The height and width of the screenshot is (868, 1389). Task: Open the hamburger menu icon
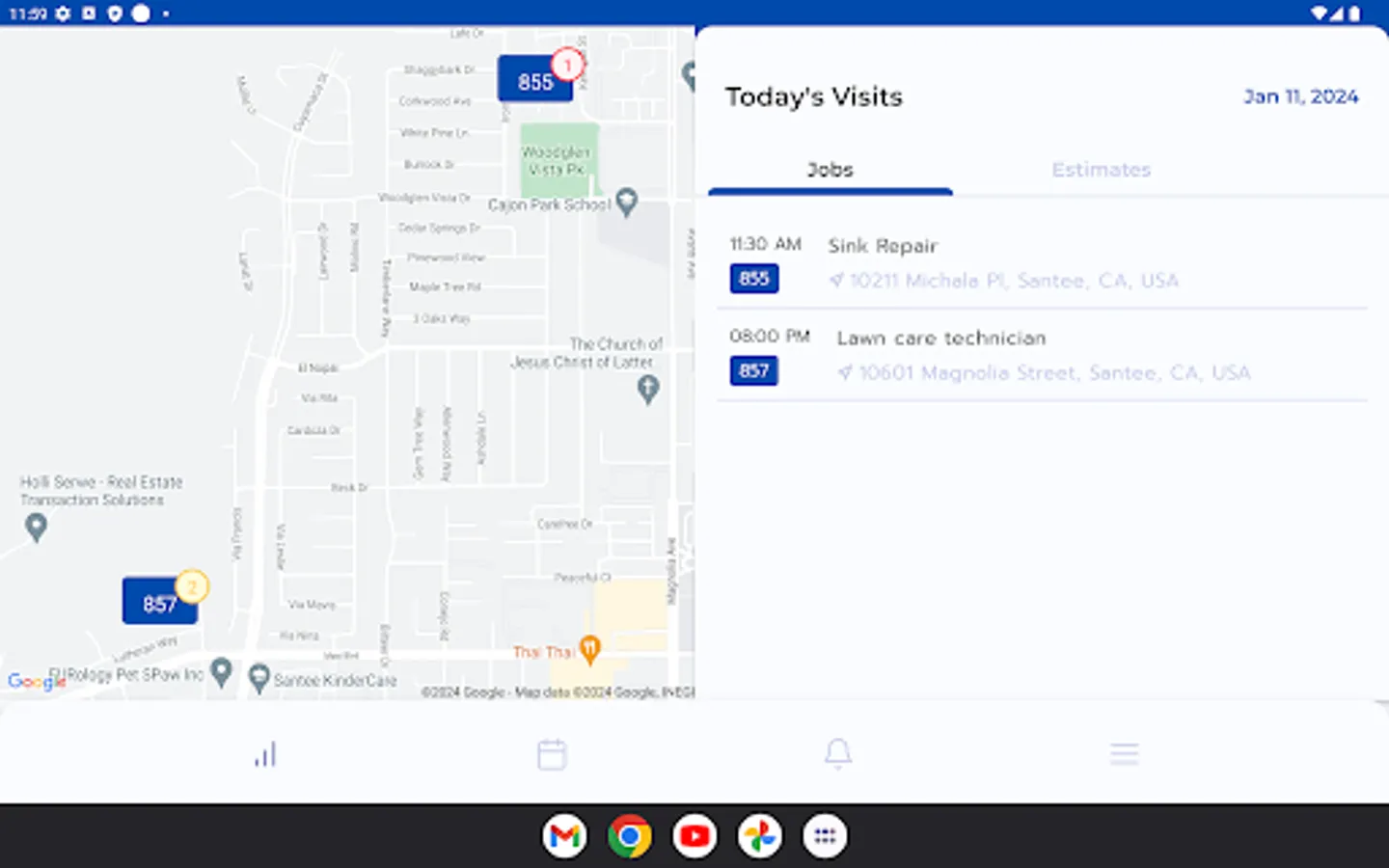click(1124, 753)
